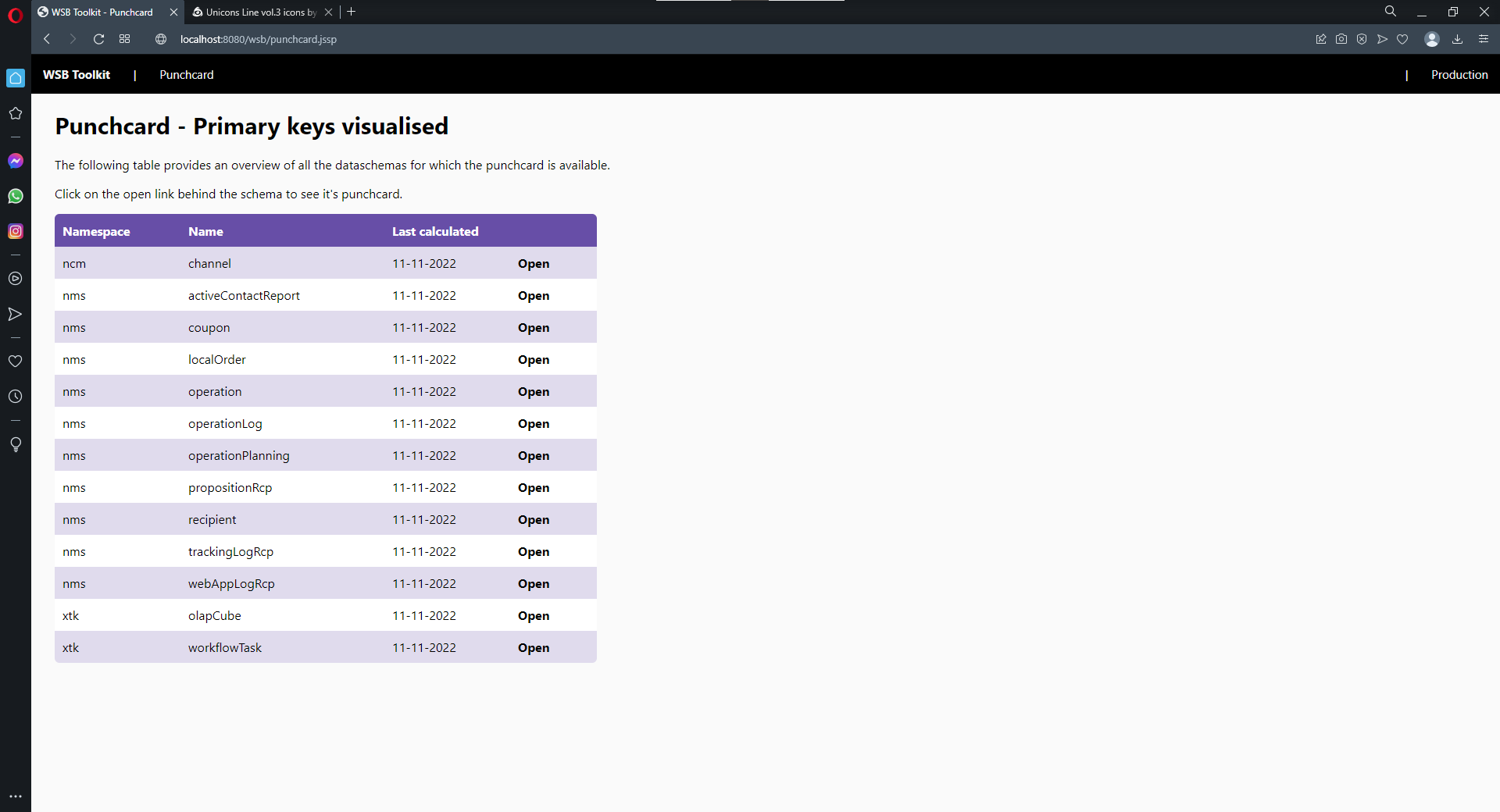Image resolution: width=1500 pixels, height=812 pixels.
Task: Open Instagram in the Opera sidebar
Action: click(x=16, y=231)
